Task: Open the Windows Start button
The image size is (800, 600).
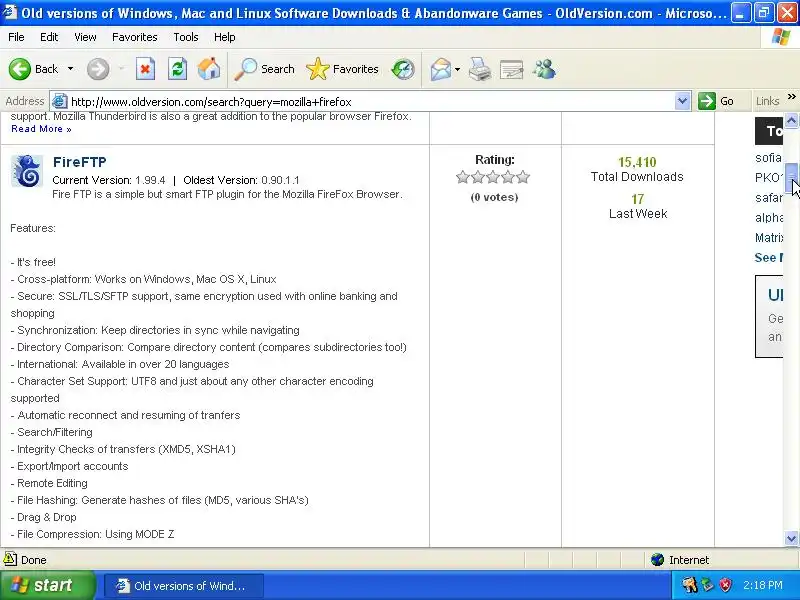Action: click(x=47, y=585)
